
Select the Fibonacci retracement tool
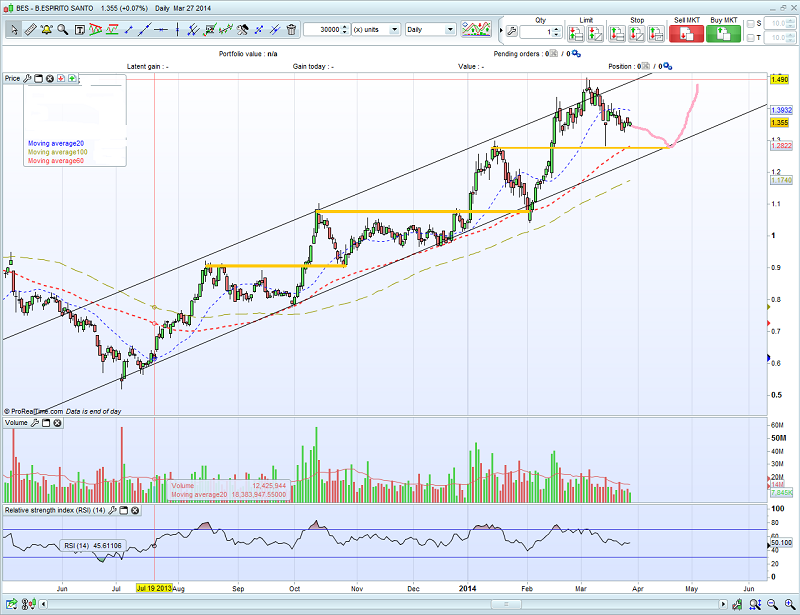click(x=210, y=30)
